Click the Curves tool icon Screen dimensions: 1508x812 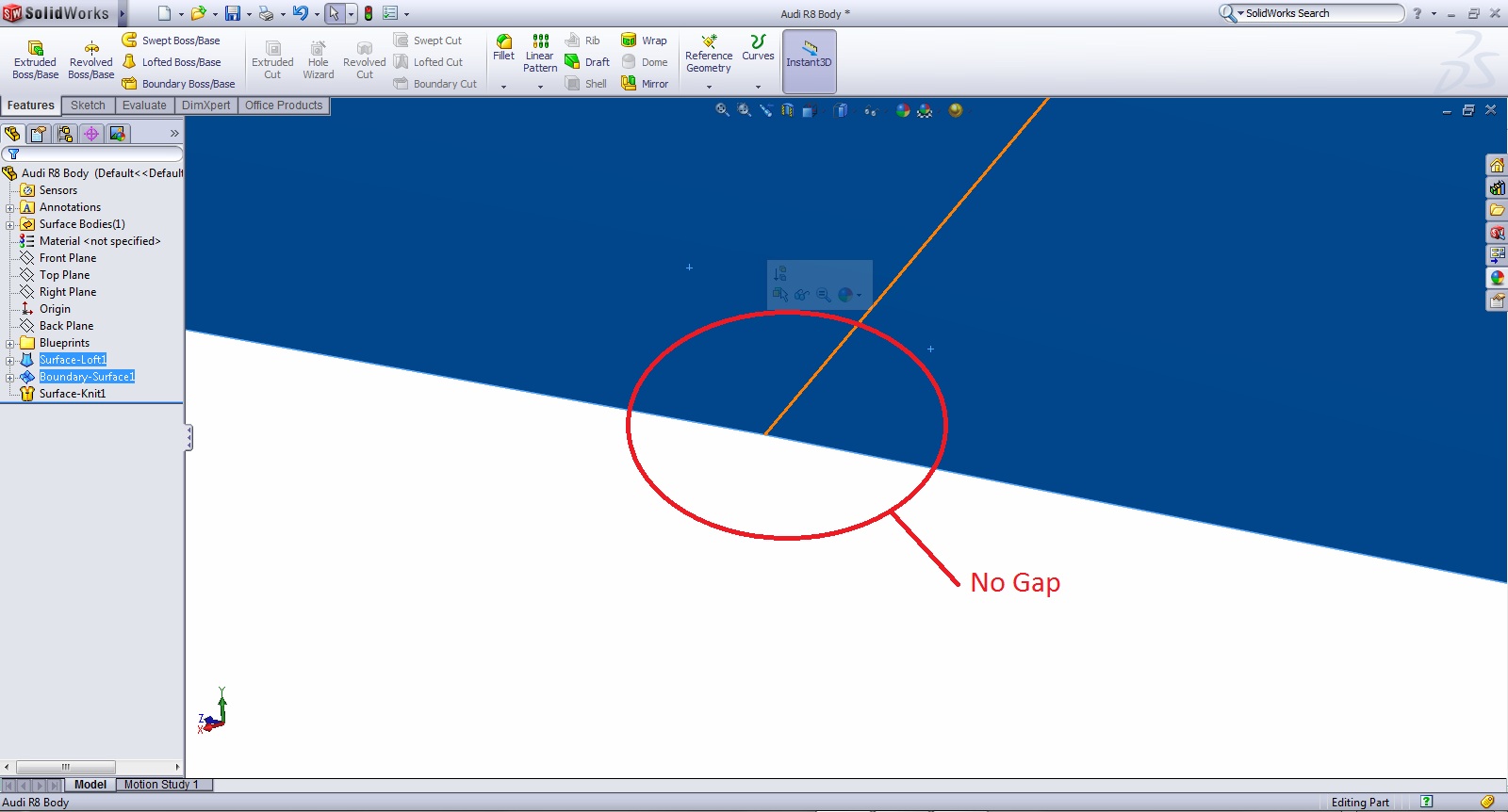tap(758, 41)
